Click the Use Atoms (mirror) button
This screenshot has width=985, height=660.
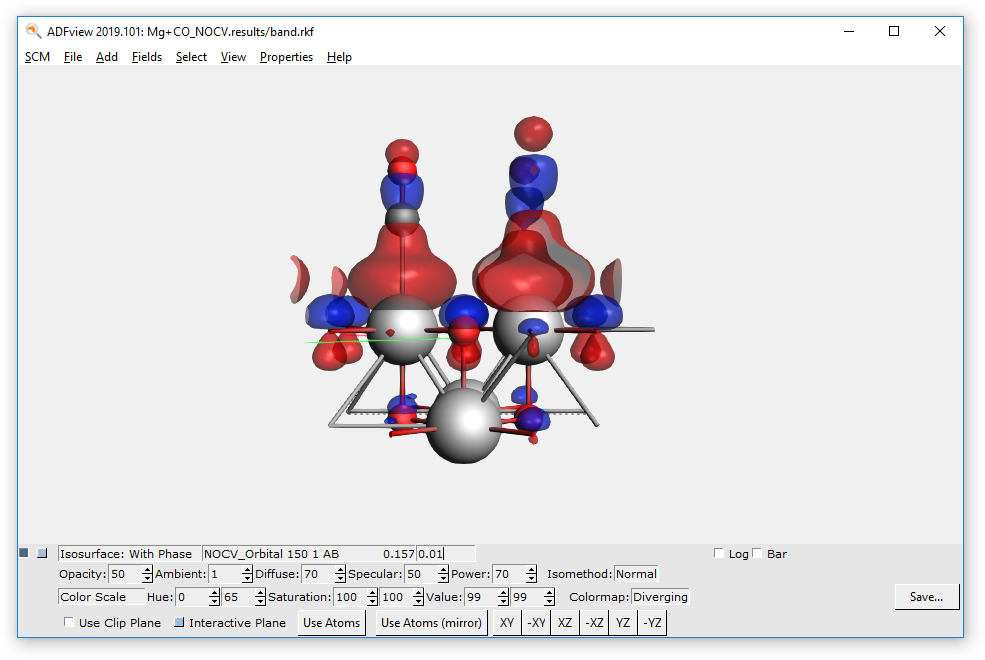point(430,622)
